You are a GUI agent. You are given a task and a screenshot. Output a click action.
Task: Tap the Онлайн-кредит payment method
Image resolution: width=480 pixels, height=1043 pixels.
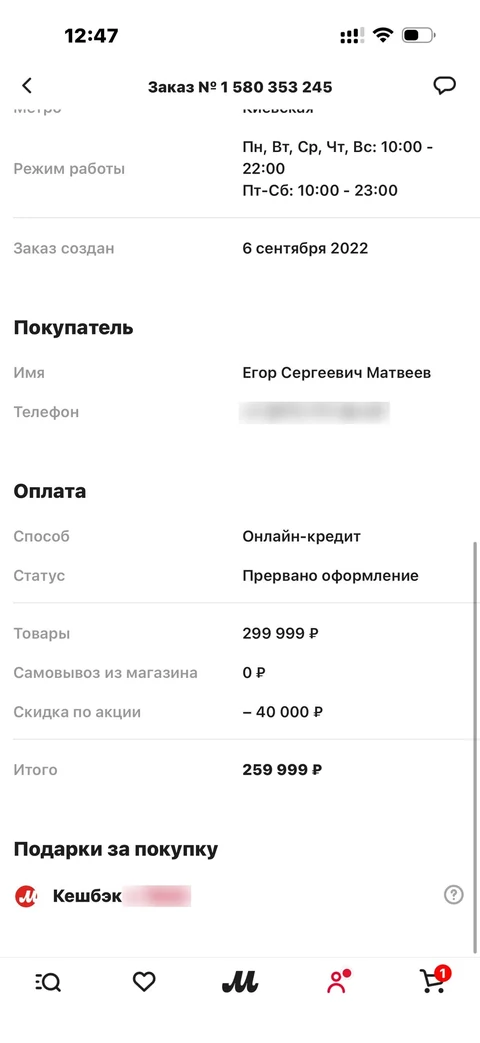click(x=301, y=536)
